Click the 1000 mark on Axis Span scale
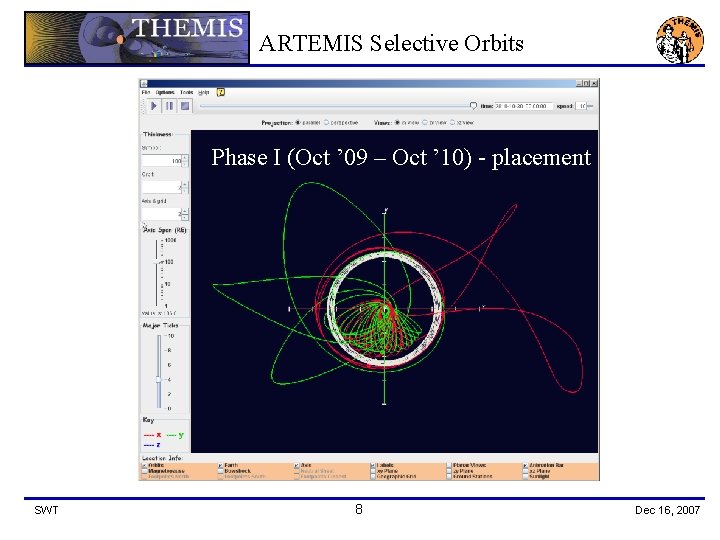This screenshot has height=540, width=720. 170,240
